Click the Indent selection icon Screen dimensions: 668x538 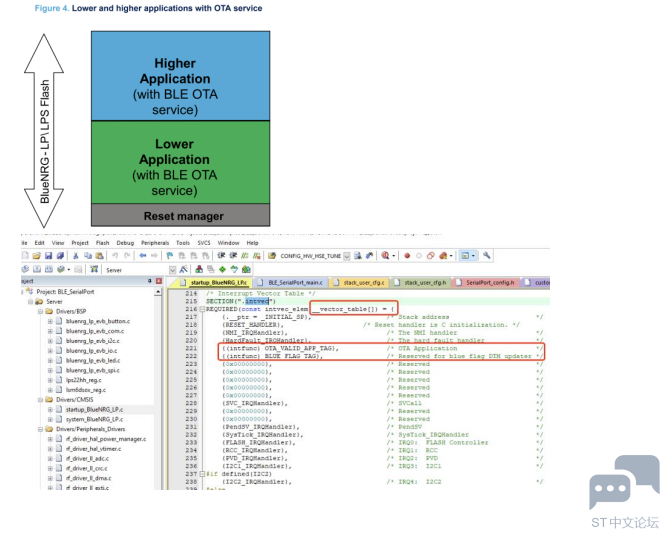tap(221, 256)
